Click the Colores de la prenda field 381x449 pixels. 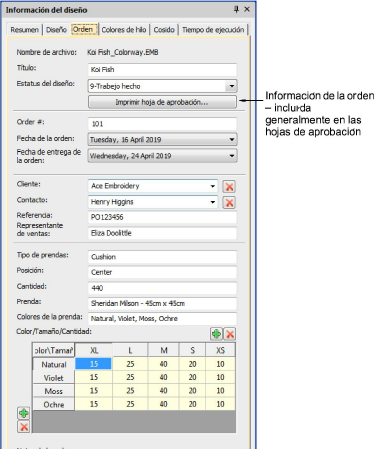point(162,319)
